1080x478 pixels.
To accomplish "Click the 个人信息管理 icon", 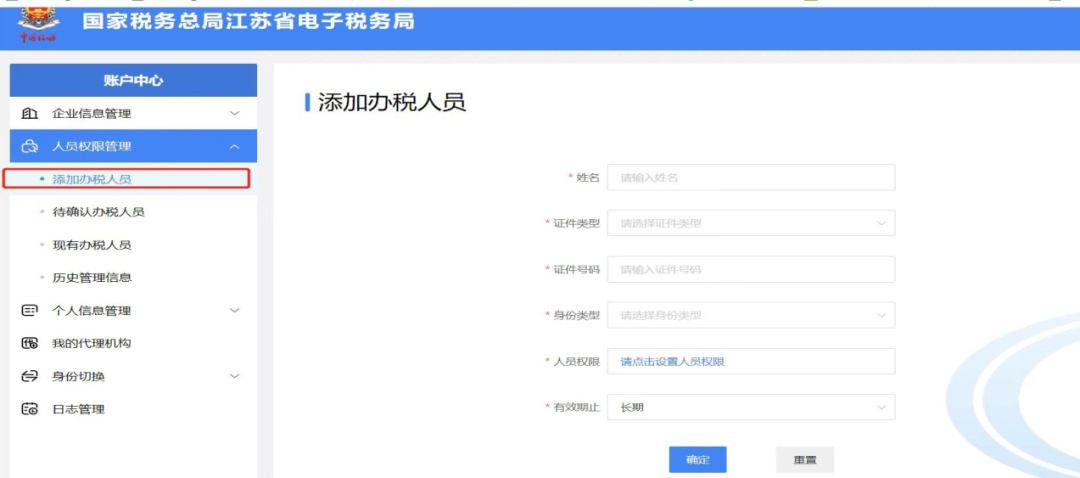I will pyautogui.click(x=30, y=311).
